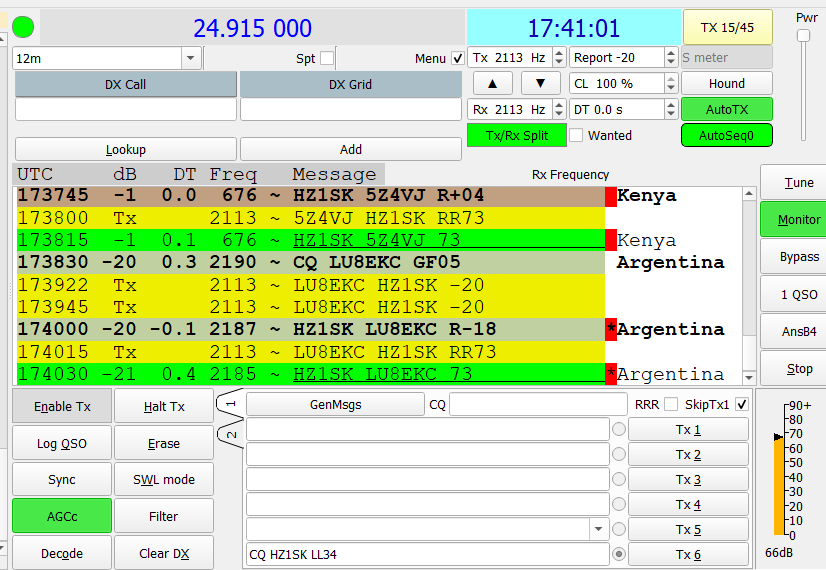This screenshot has height=570, width=826.
Task: Click the decode list scroll up arrow
Action: (749, 194)
